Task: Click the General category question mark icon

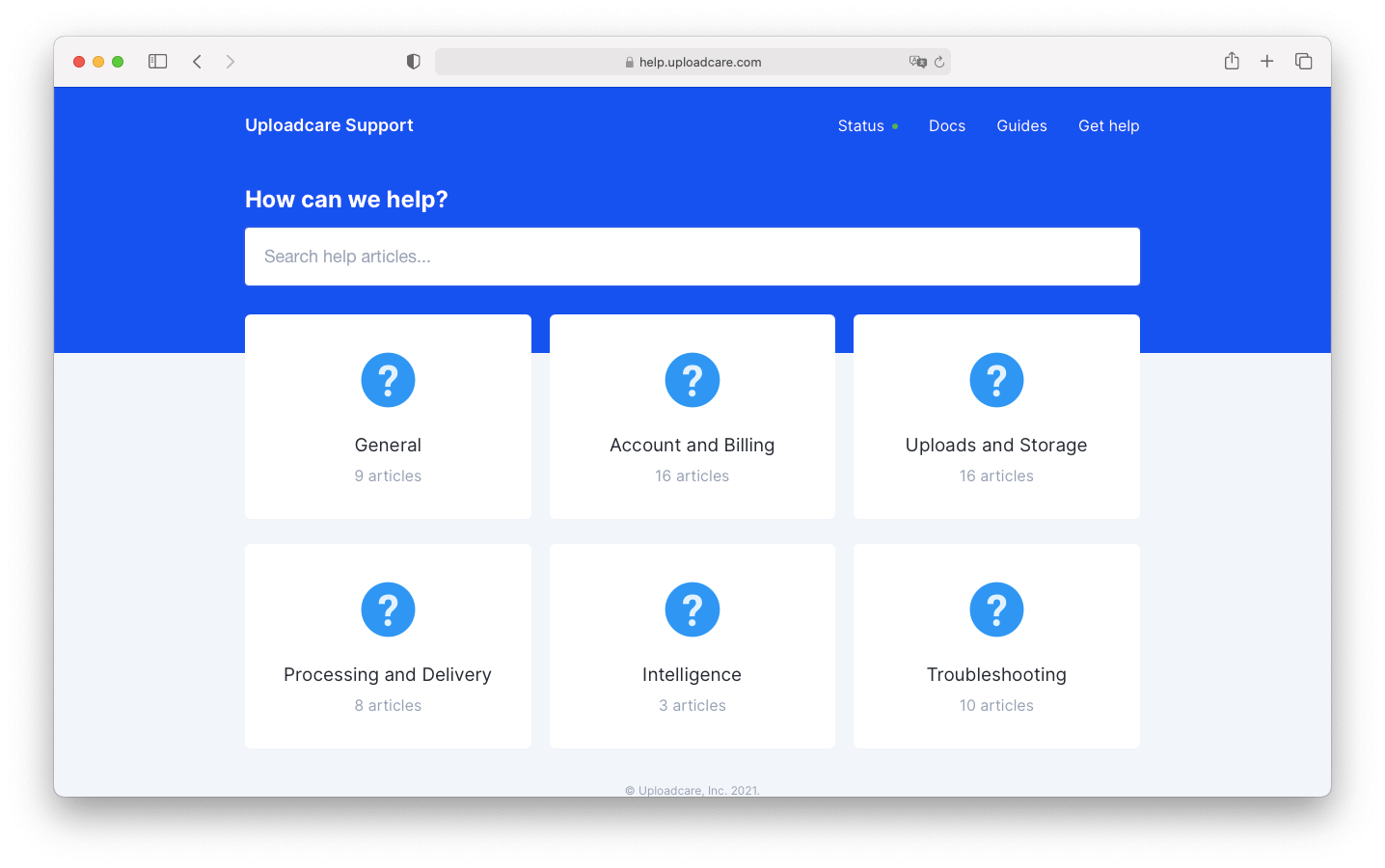Action: click(x=388, y=380)
